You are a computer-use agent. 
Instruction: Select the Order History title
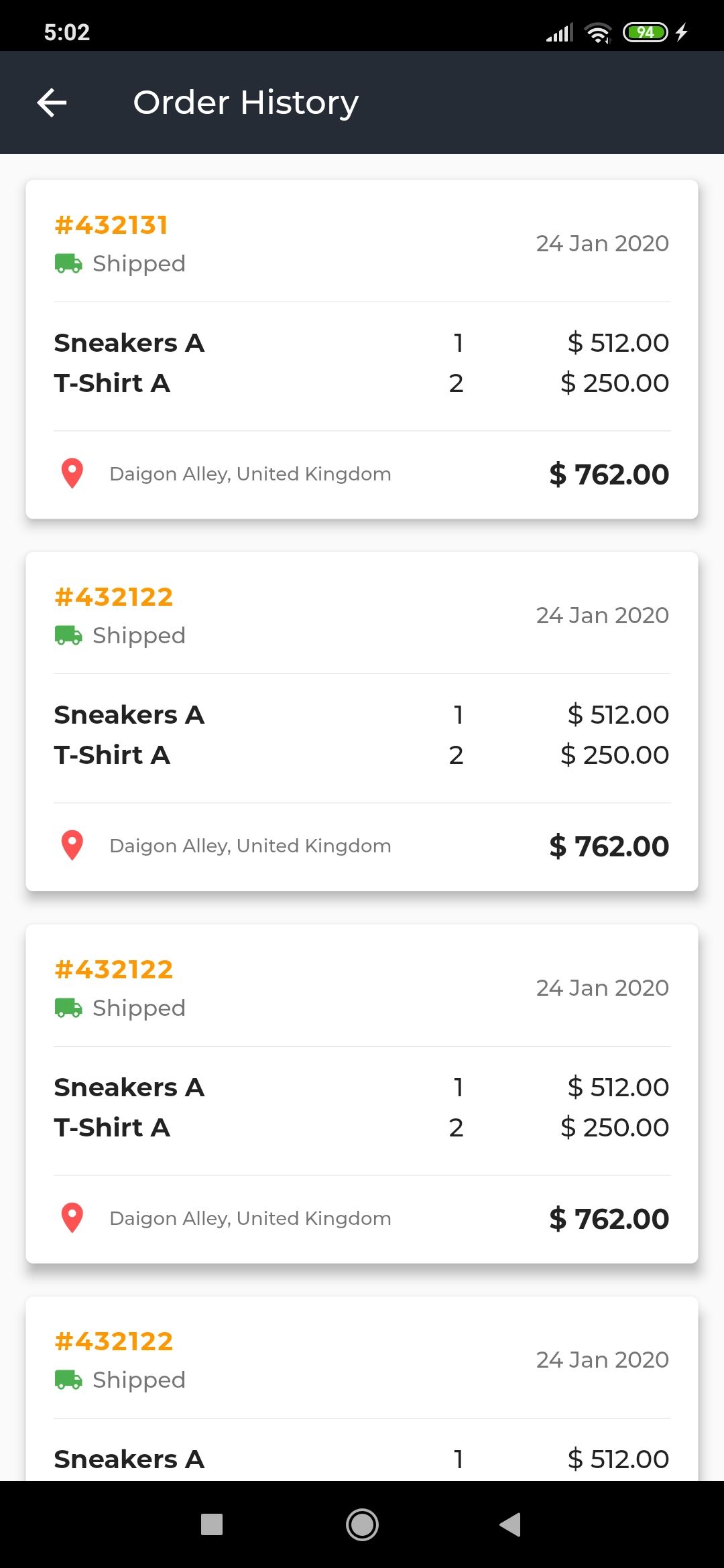pos(245,103)
